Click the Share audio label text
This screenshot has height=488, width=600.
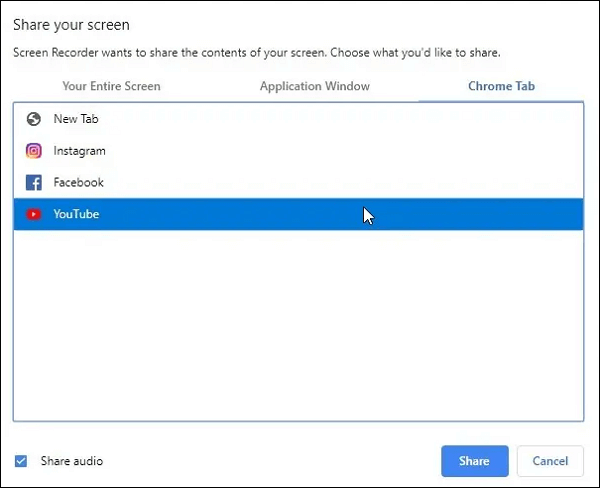click(71, 461)
